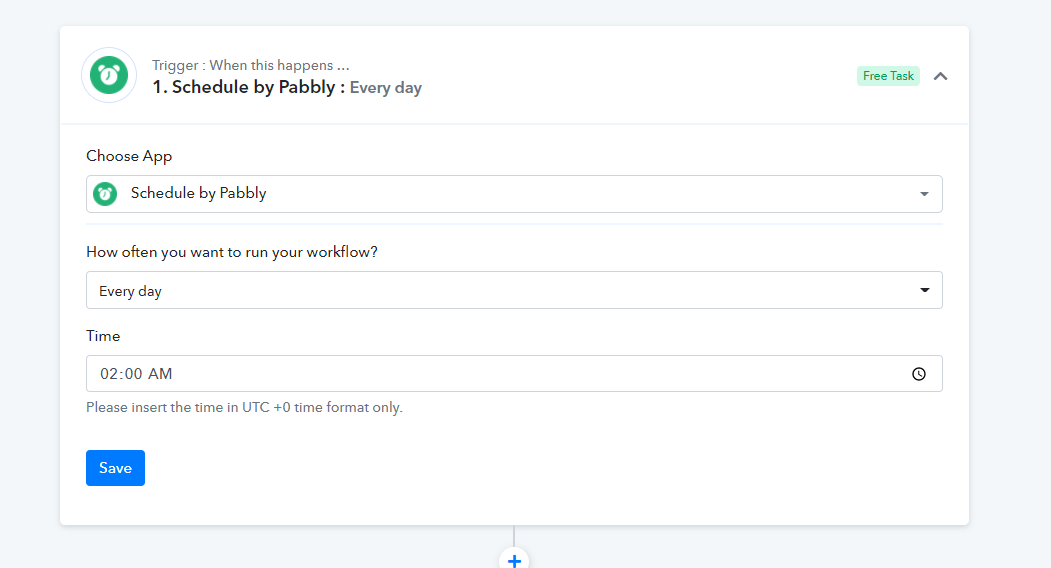Viewport: 1051px width, 568px height.
Task: Click the minutes value in Time field
Action: click(133, 374)
